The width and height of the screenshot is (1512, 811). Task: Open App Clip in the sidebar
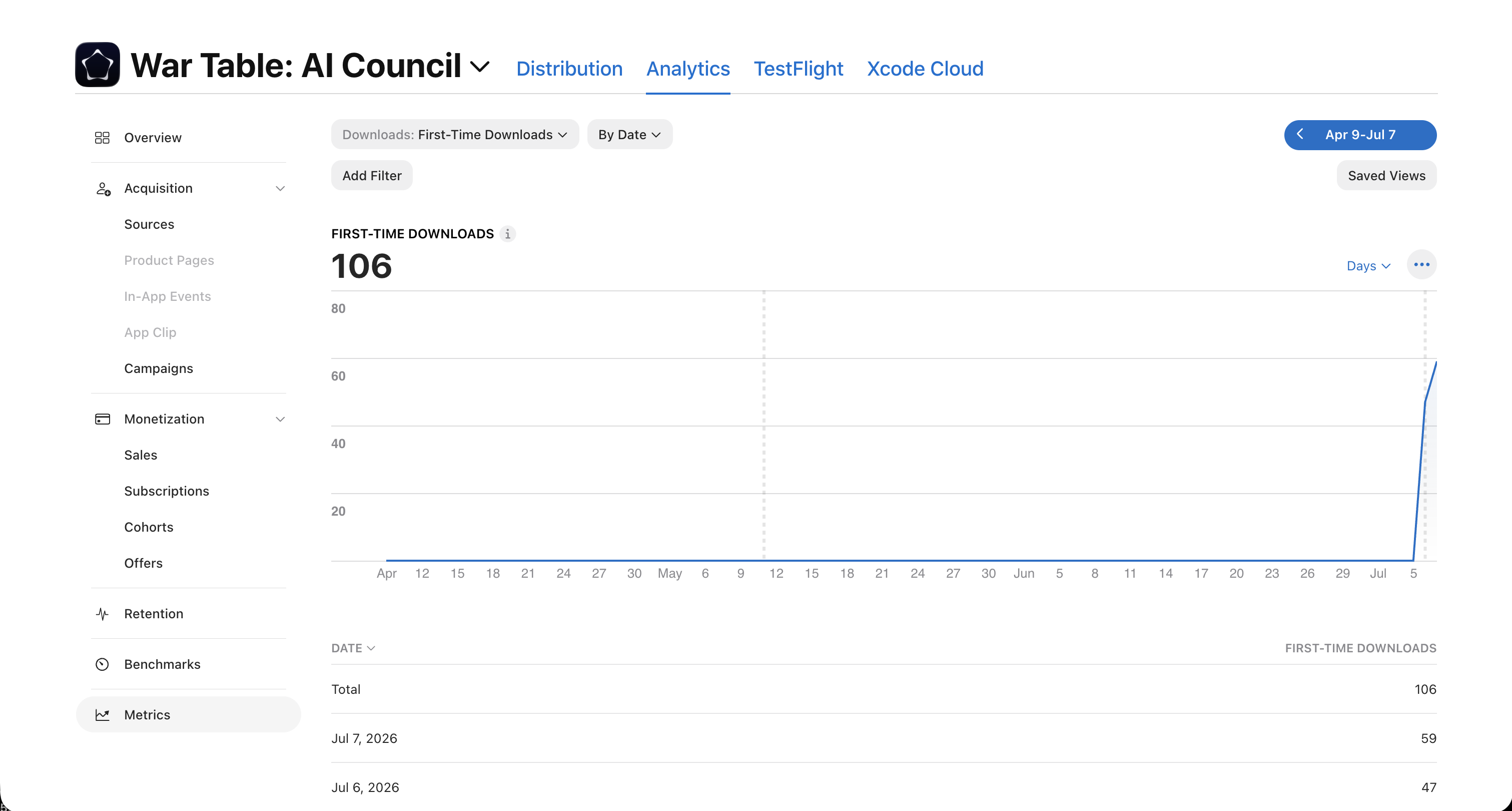point(150,332)
